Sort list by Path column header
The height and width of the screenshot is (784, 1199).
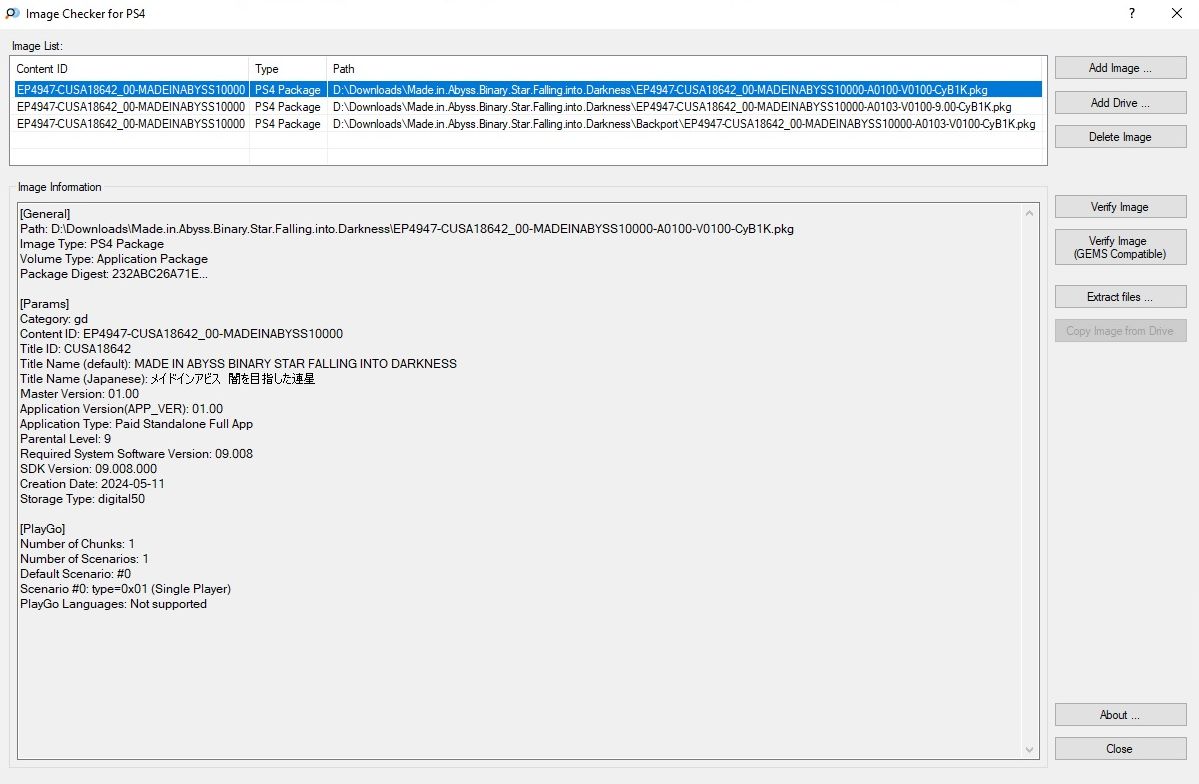(686, 69)
